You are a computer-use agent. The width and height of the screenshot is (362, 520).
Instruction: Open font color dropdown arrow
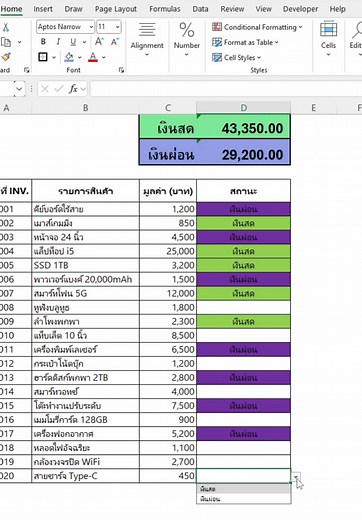104,57
